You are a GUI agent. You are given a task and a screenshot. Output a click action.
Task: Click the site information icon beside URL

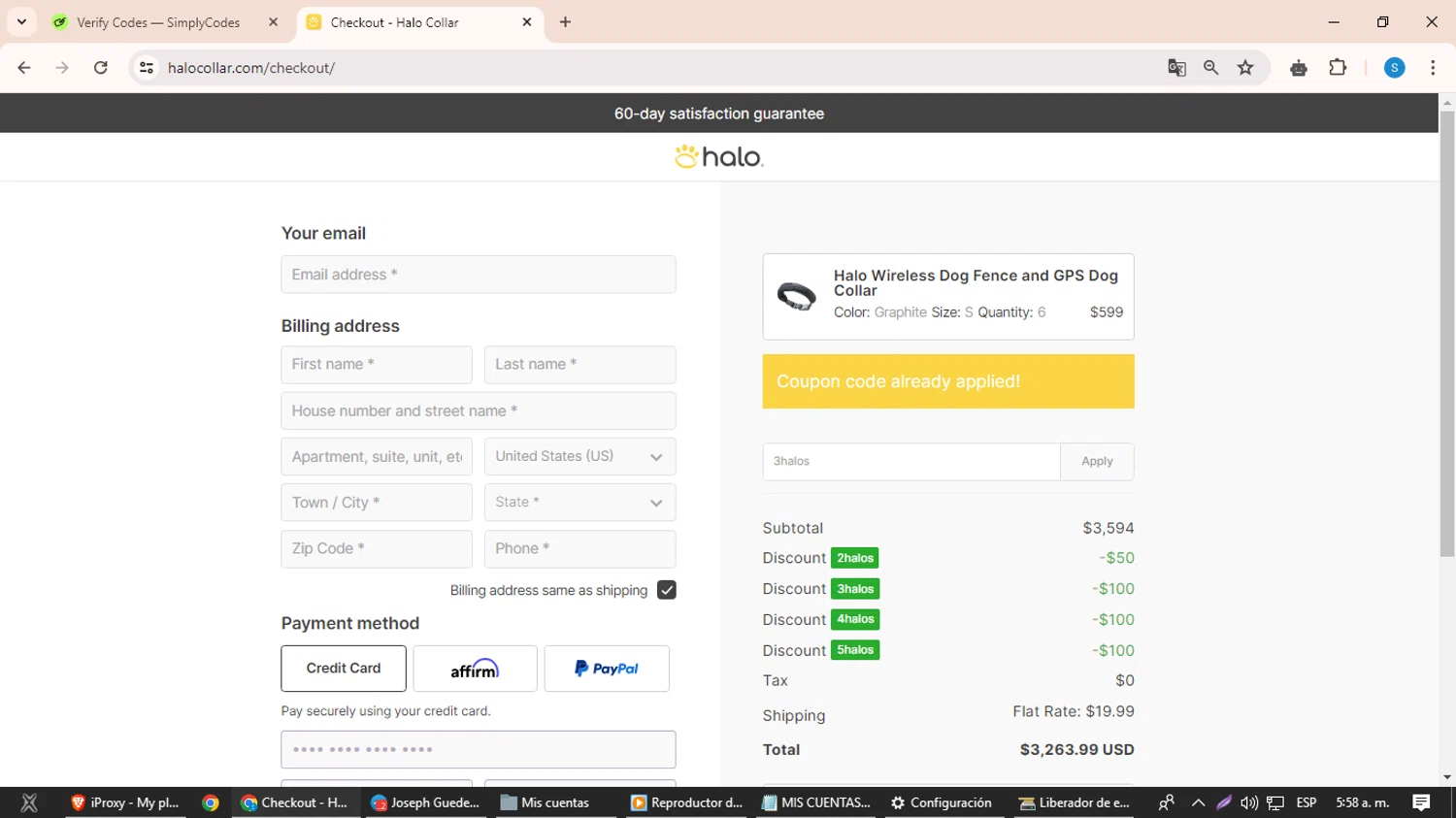147,68
